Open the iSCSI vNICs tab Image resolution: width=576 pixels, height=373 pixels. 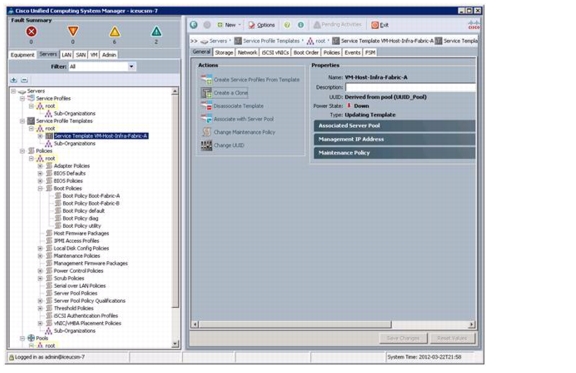click(x=275, y=53)
